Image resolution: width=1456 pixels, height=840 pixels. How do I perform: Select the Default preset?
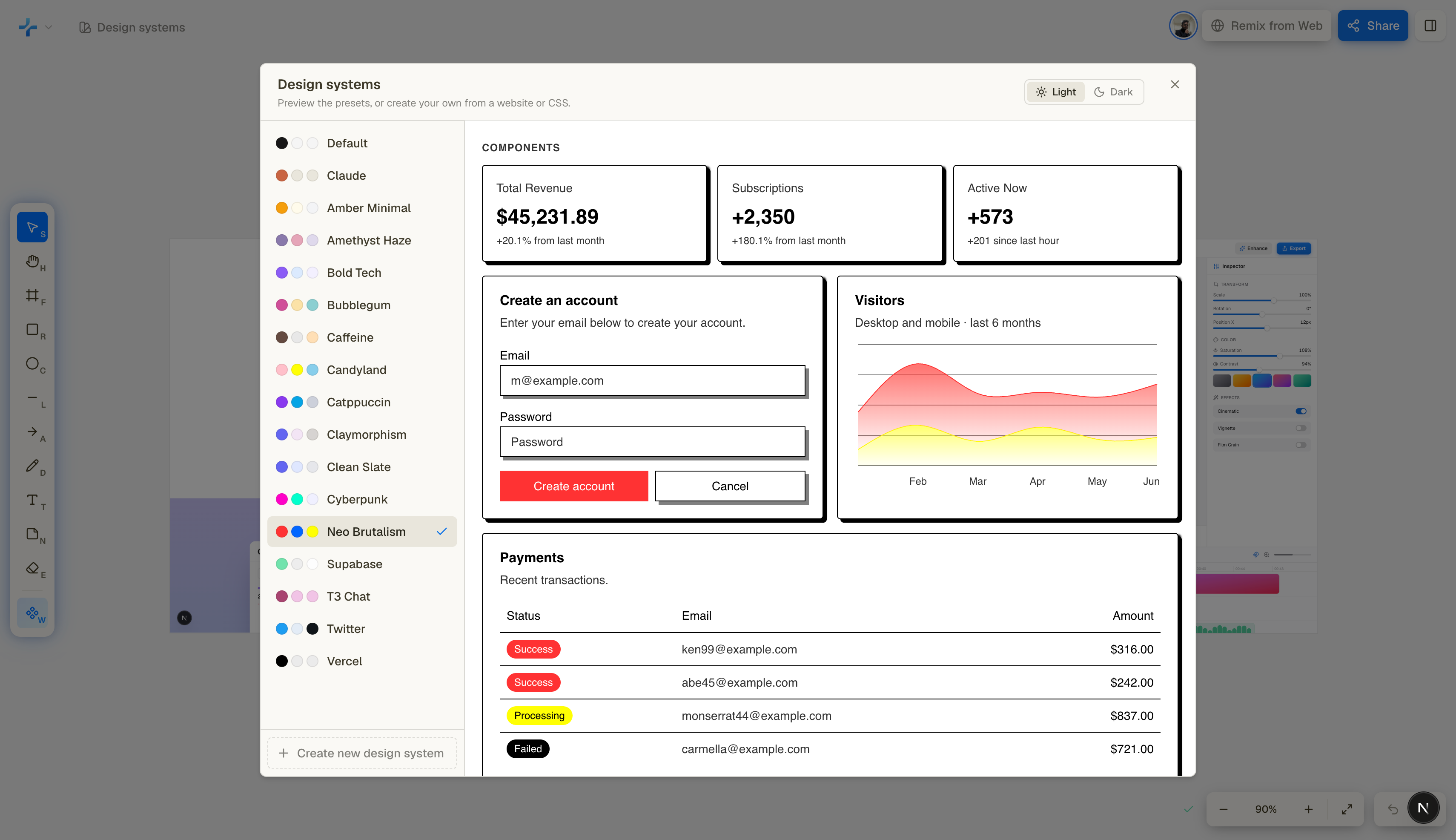[x=362, y=143]
